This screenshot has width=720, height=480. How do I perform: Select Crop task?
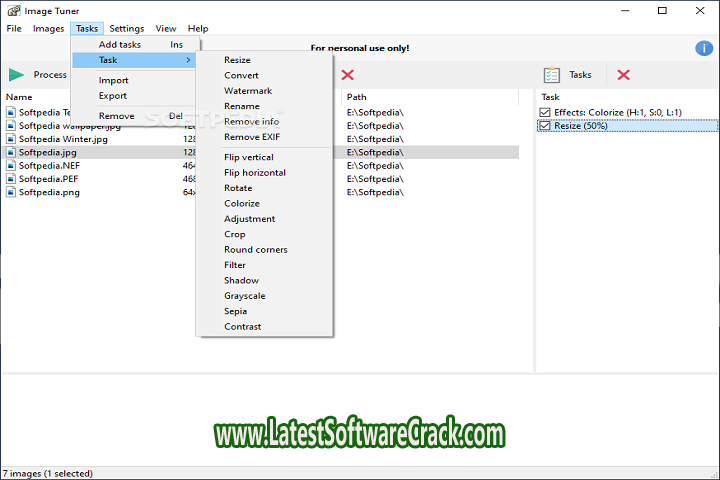coord(264,234)
